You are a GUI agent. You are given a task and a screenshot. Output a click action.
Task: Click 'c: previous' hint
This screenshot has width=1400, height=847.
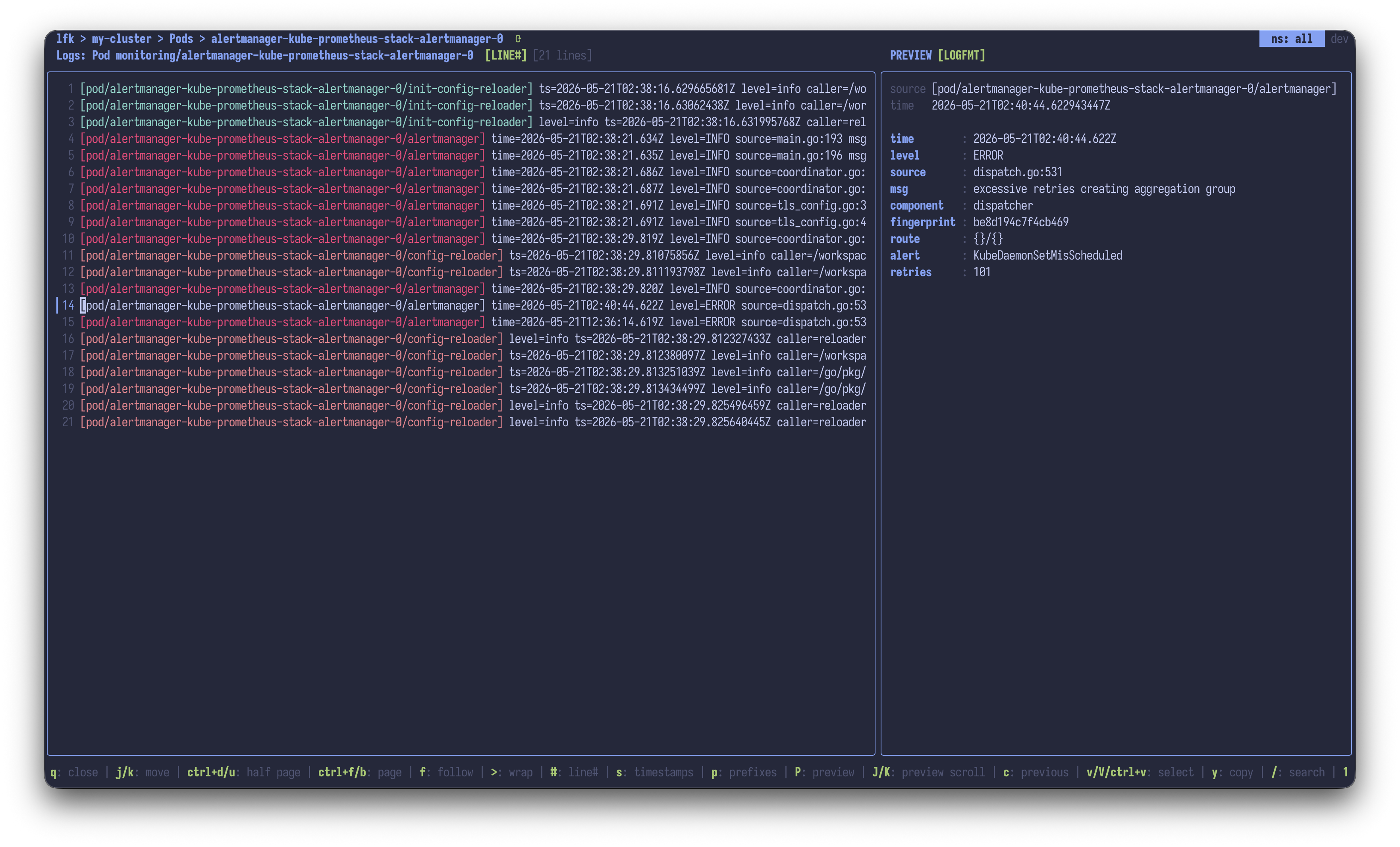point(1036,772)
